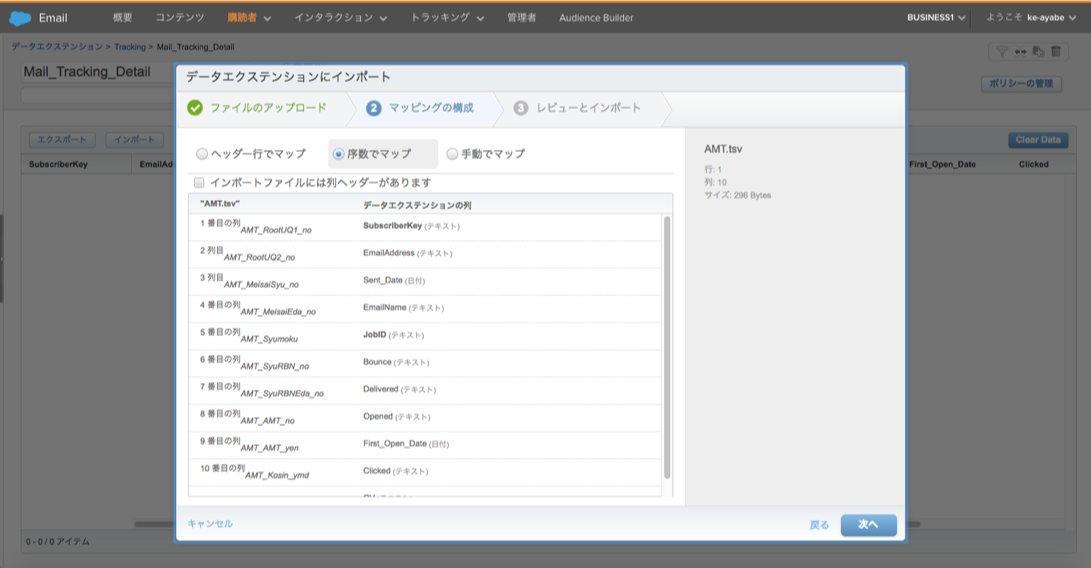Click JobID (テキスト) mapping target
Image resolution: width=1091 pixels, height=568 pixels.
coord(393,334)
